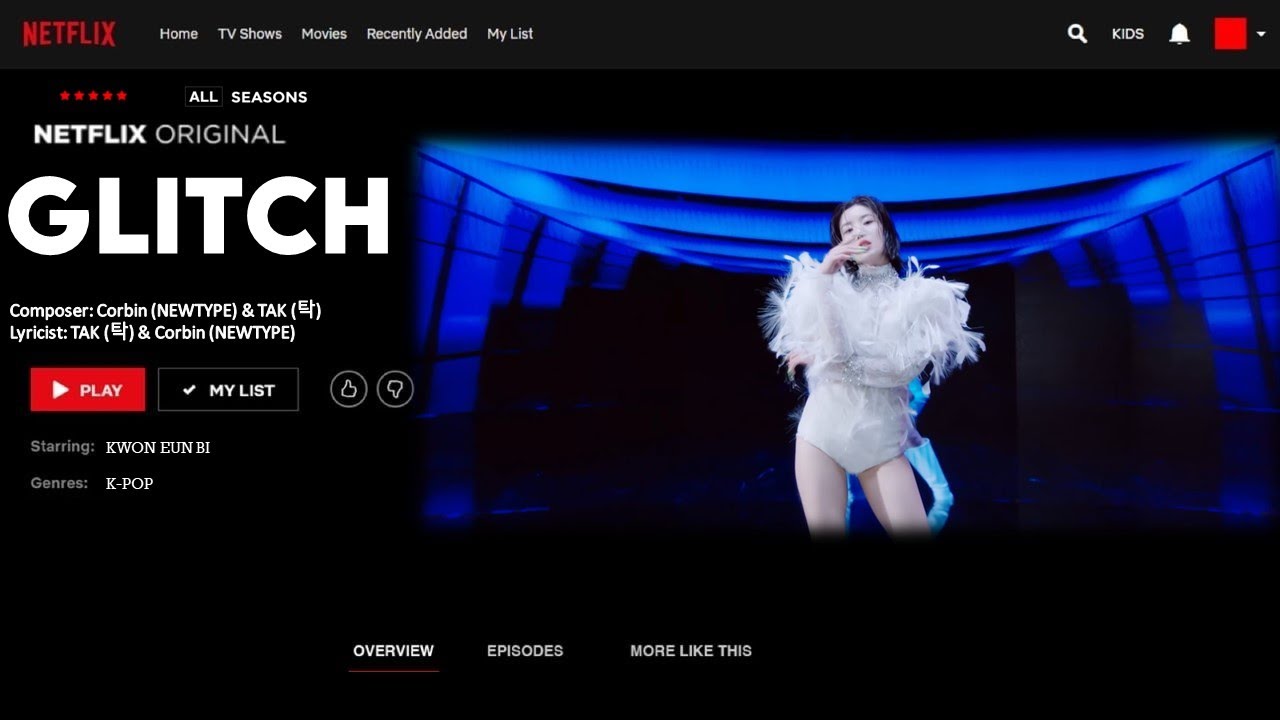Click the ALL seasons badge
This screenshot has width=1280, height=720.
203,97
